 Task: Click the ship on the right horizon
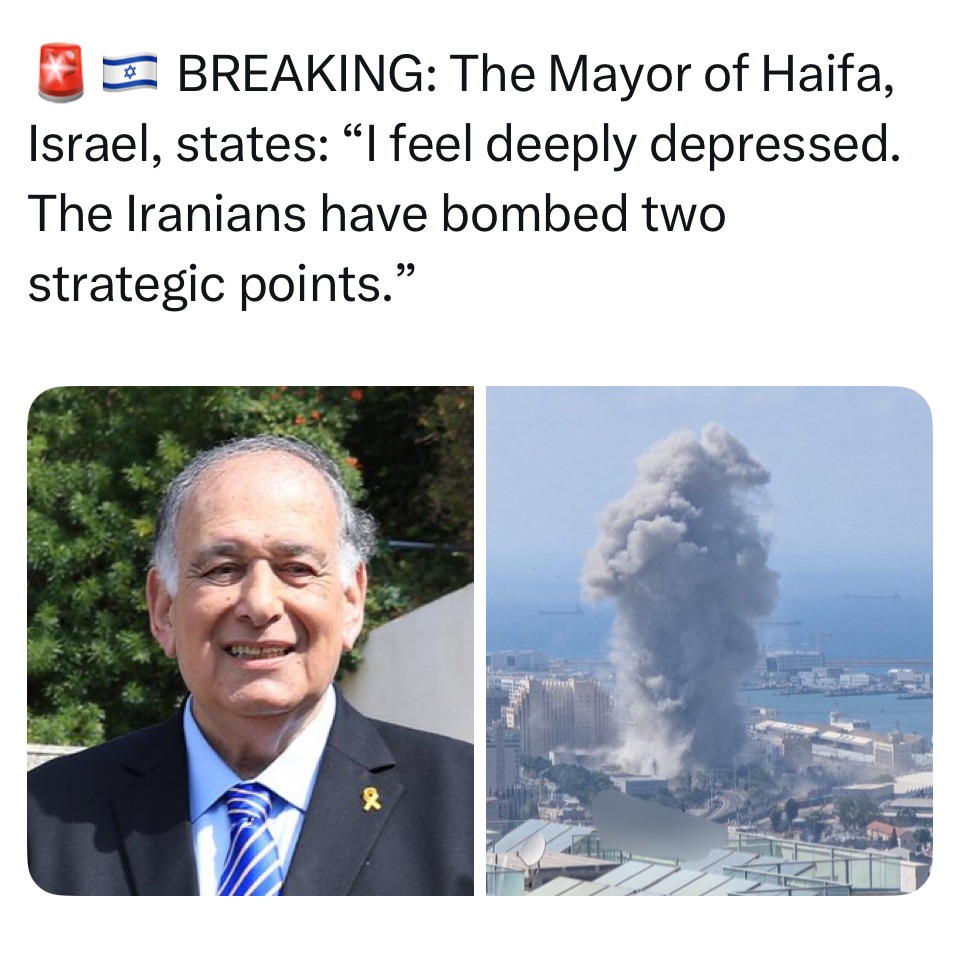click(872, 594)
